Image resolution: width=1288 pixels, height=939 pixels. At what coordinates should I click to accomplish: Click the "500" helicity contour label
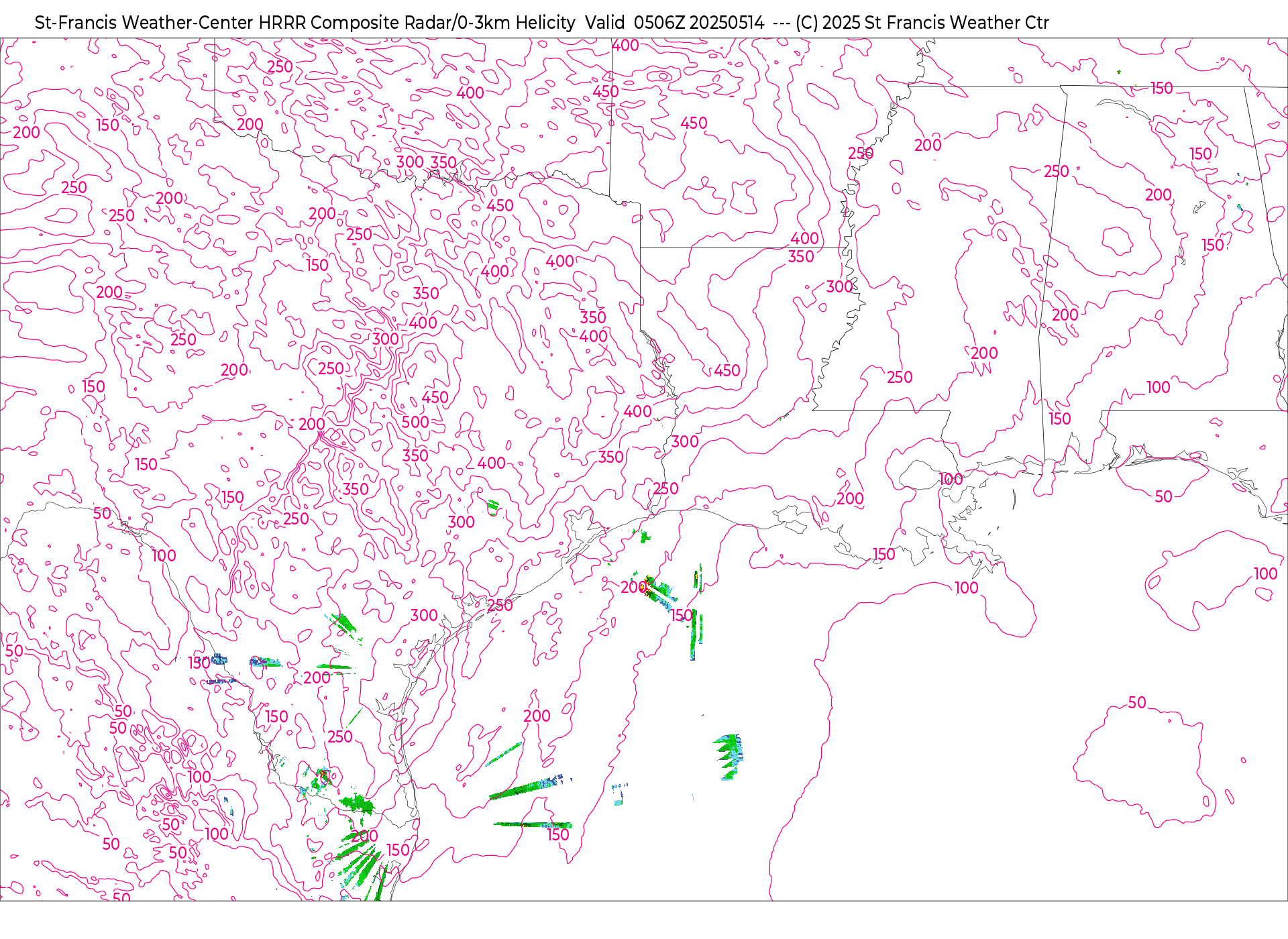pos(415,422)
